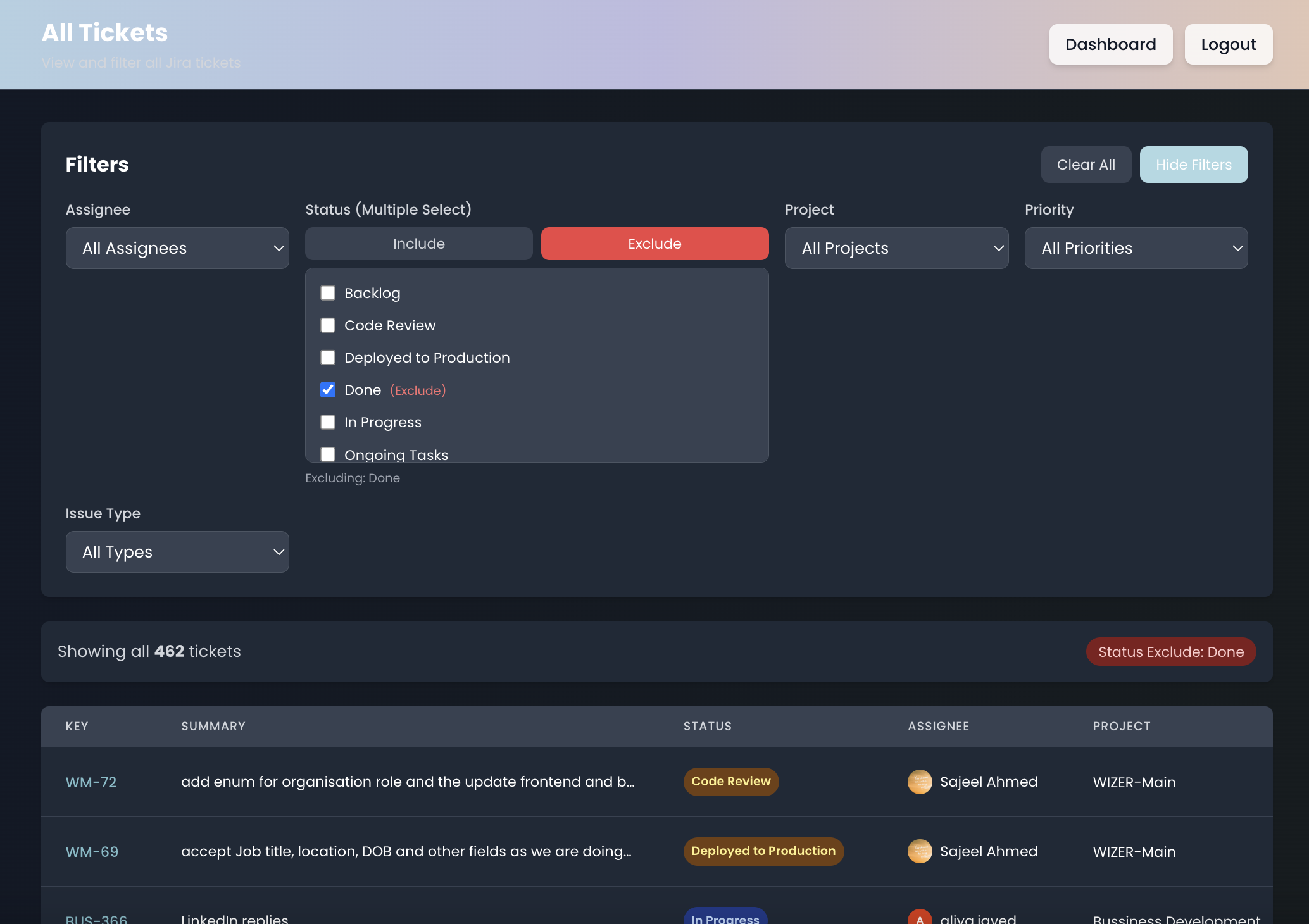Hide the filters panel
Viewport: 1309px width, 924px height.
[x=1194, y=165]
